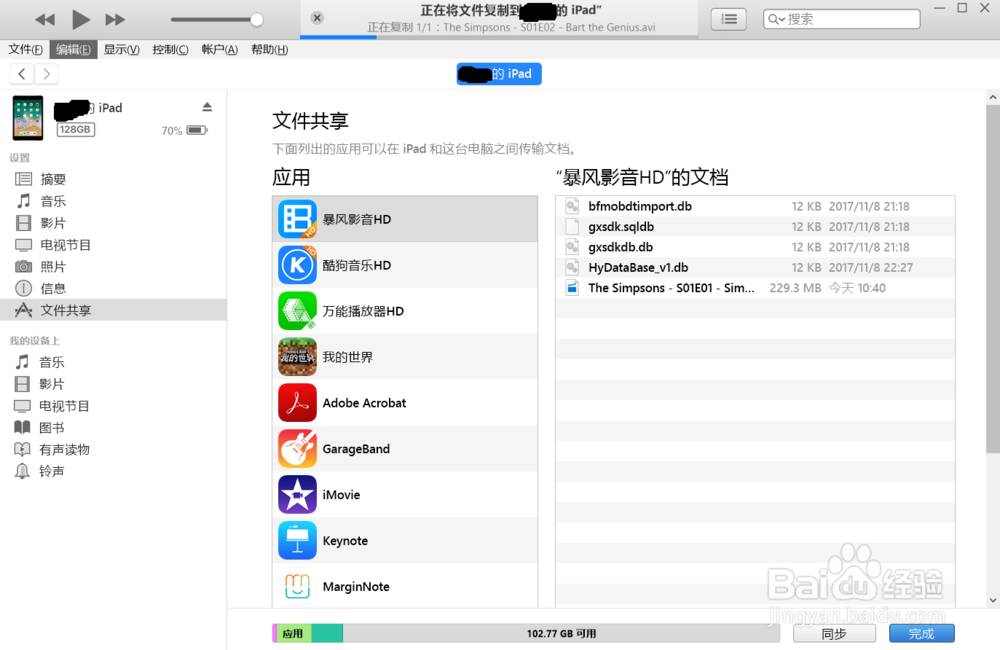This screenshot has height=650, width=1000.
Task: Select file gxsdk.sqldb
Action: [755, 226]
